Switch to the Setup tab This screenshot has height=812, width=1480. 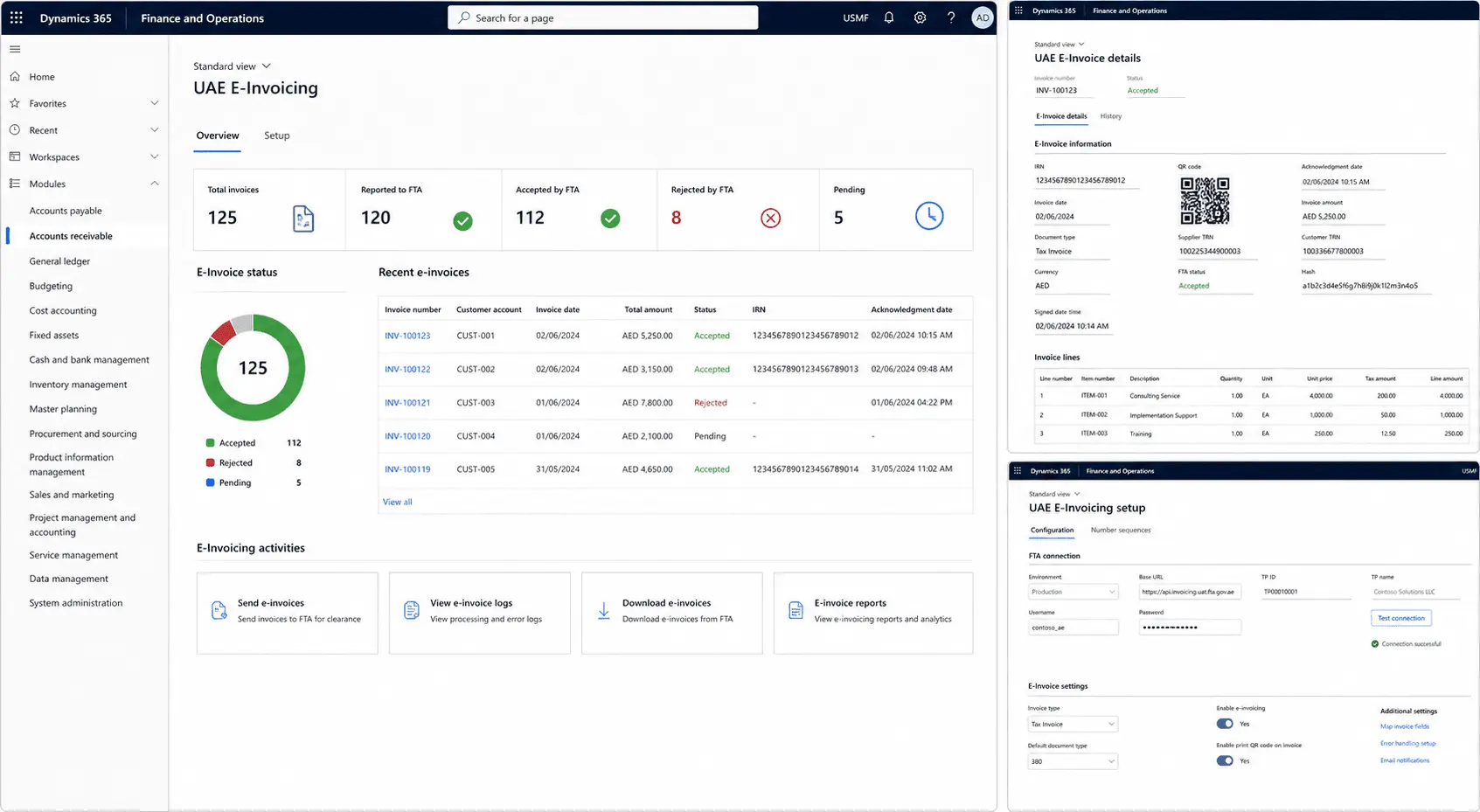277,135
